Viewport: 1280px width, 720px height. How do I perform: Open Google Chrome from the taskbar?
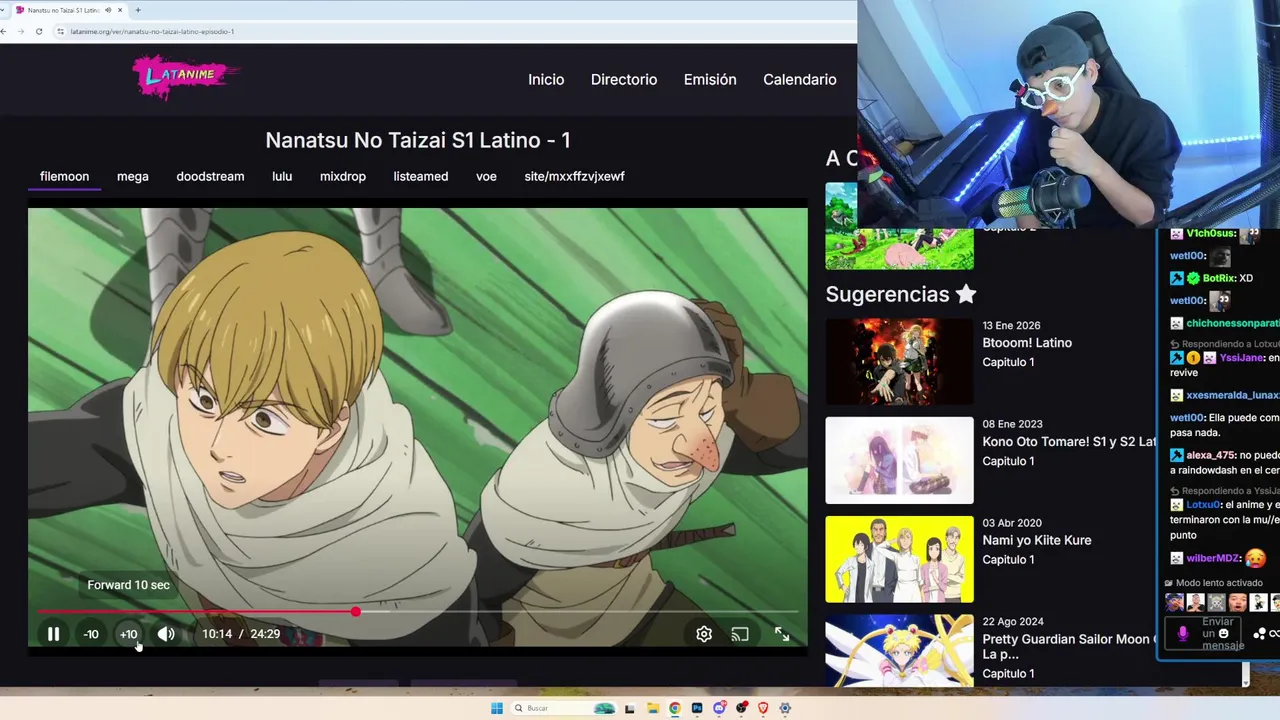pyautogui.click(x=675, y=708)
